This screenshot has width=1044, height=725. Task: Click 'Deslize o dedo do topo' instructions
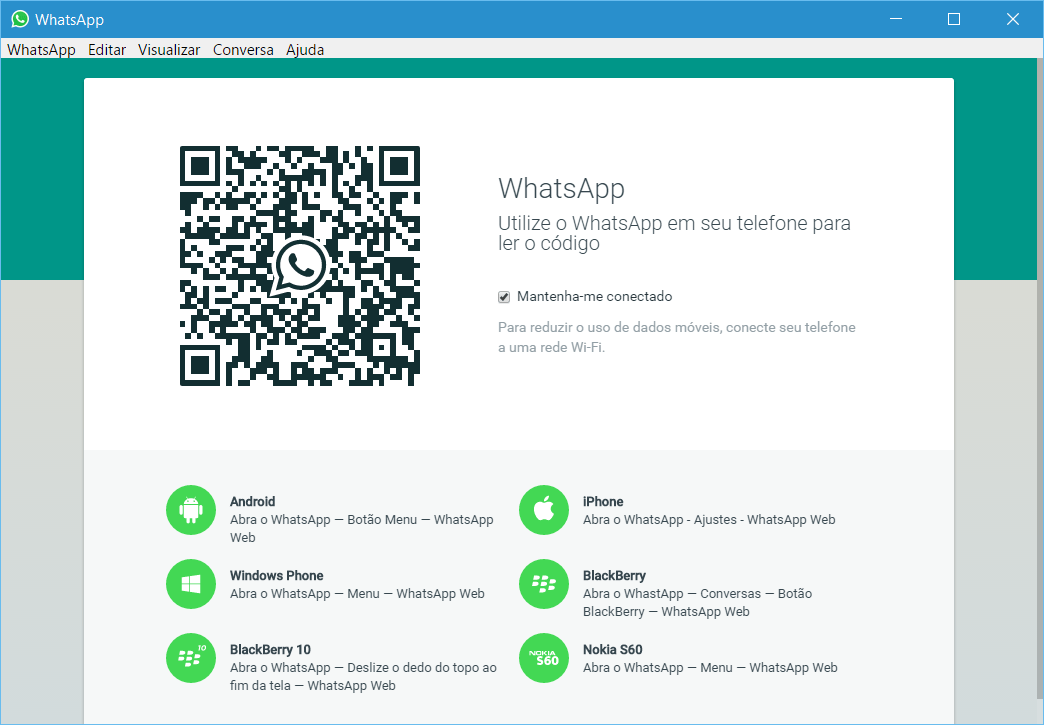tap(364, 676)
